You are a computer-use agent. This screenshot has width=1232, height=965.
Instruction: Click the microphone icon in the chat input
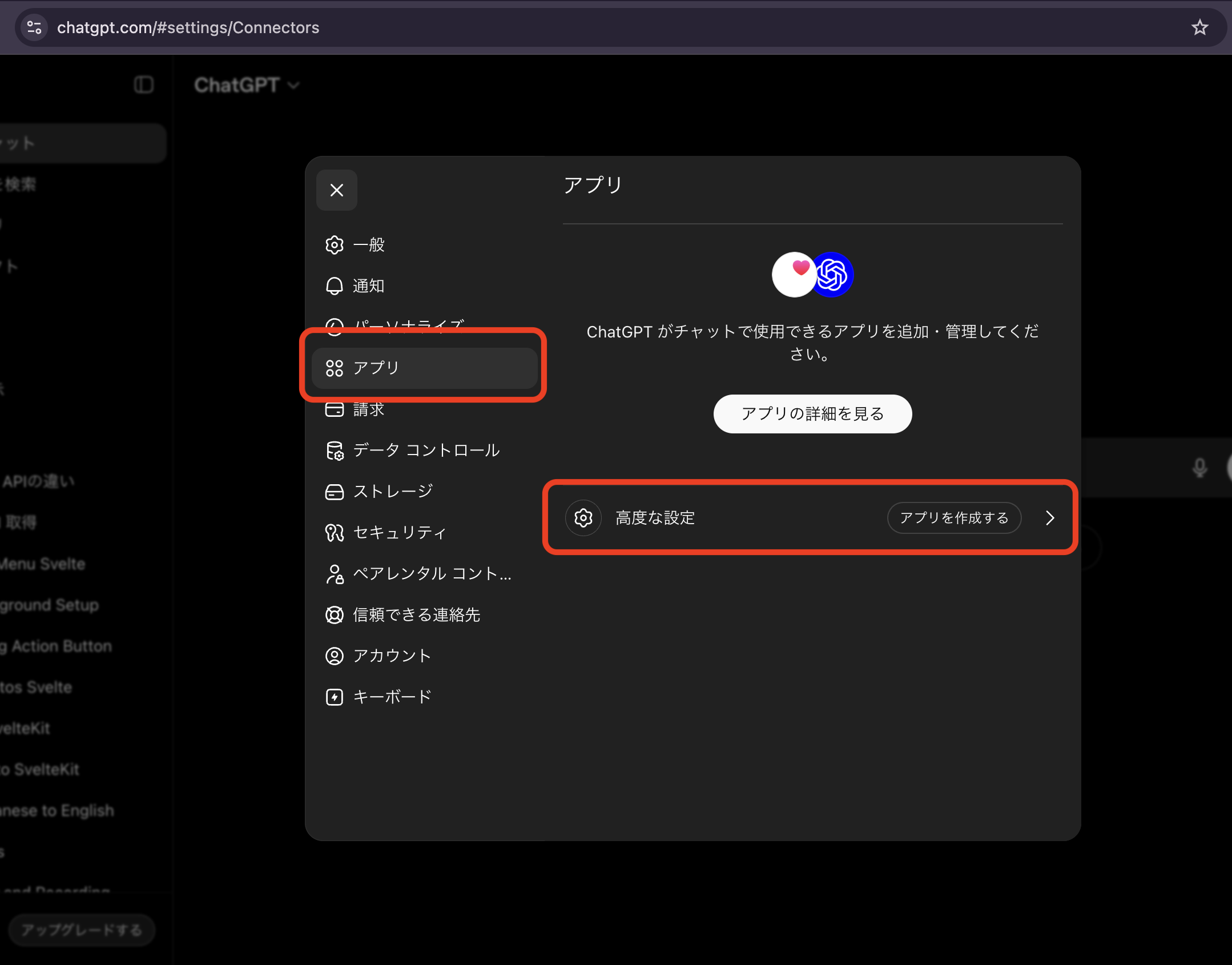(1199, 468)
